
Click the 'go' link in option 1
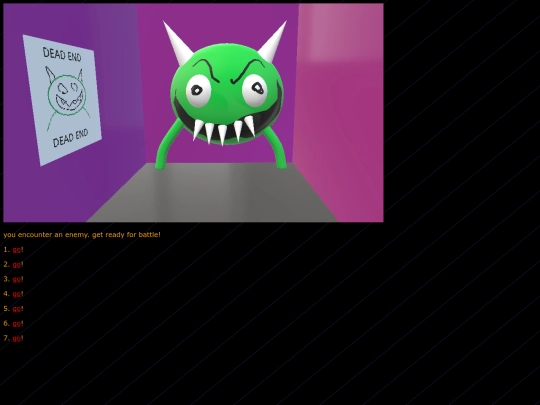(x=17, y=250)
